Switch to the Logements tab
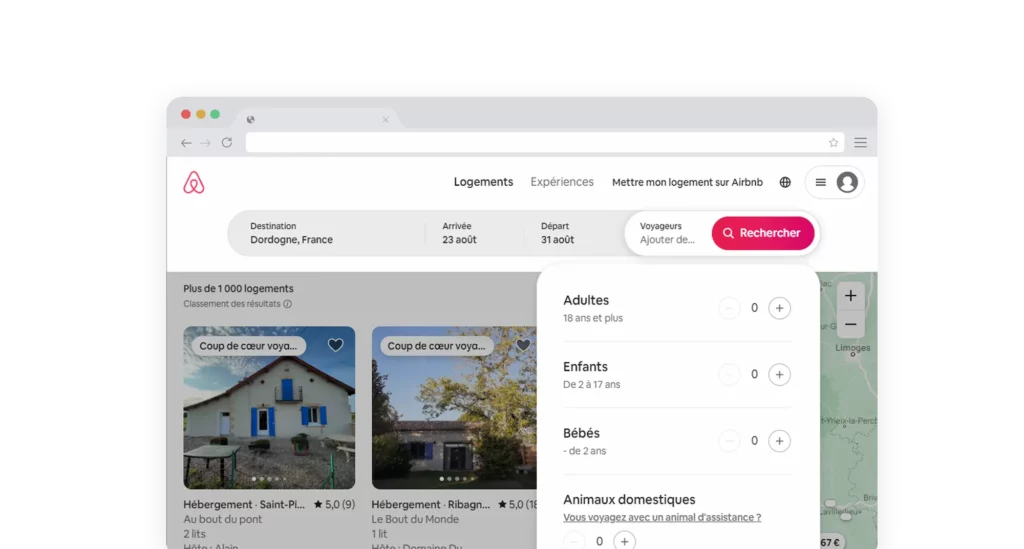This screenshot has width=1024, height=549. pyautogui.click(x=483, y=182)
